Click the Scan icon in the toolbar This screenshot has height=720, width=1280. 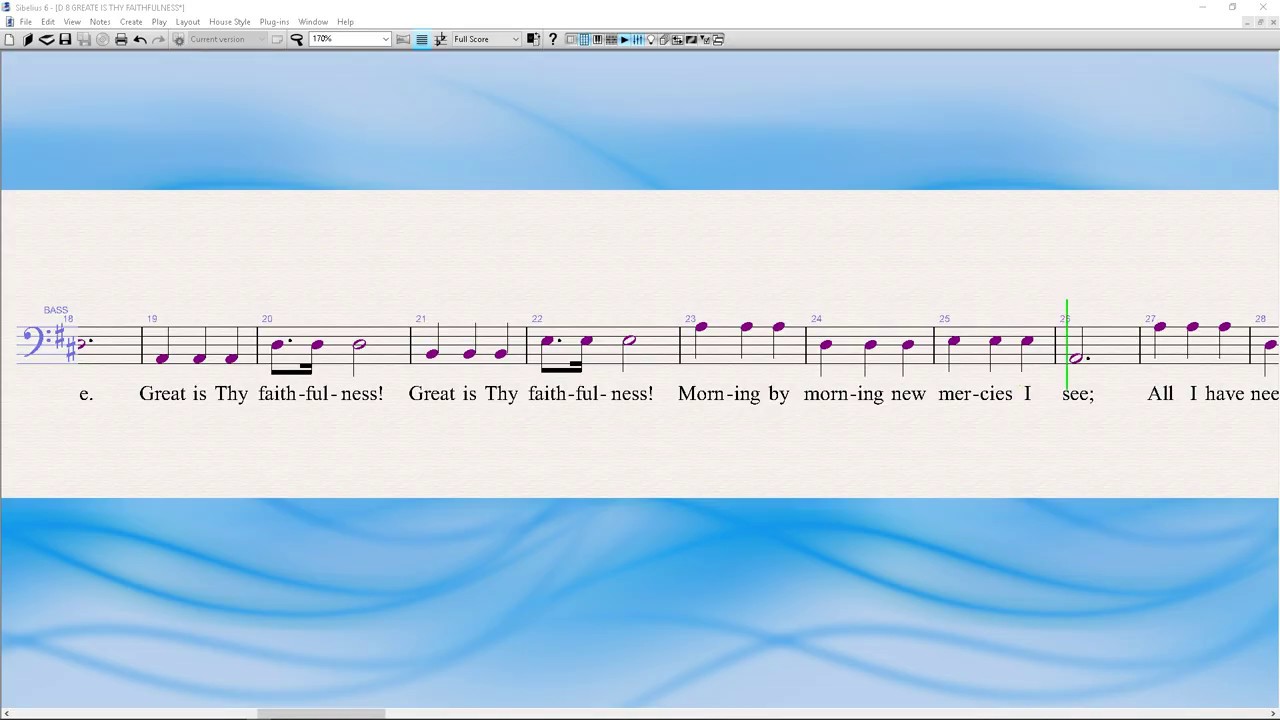click(x=46, y=39)
